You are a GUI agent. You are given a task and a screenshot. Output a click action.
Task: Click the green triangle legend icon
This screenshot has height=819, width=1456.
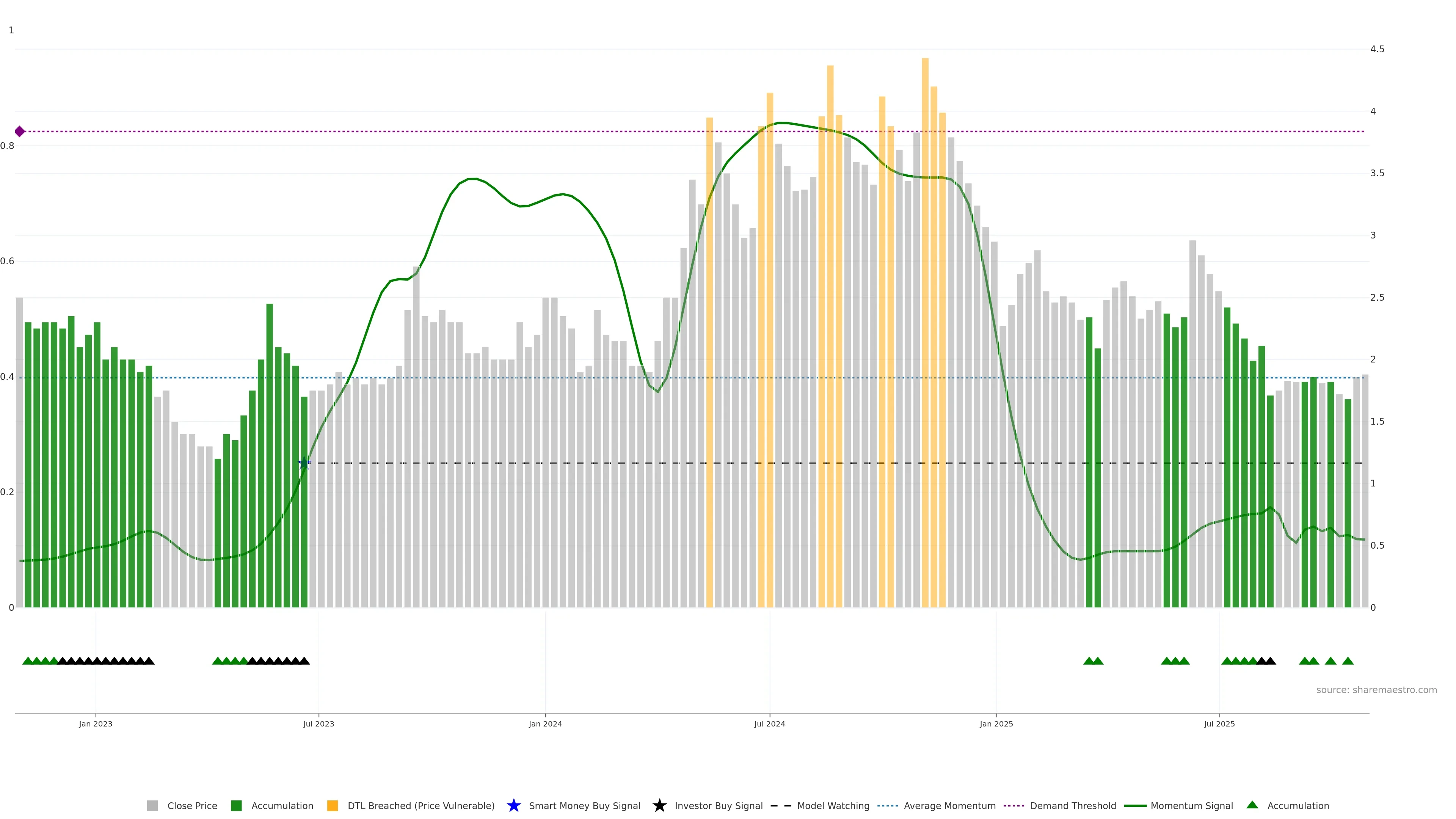1252,805
